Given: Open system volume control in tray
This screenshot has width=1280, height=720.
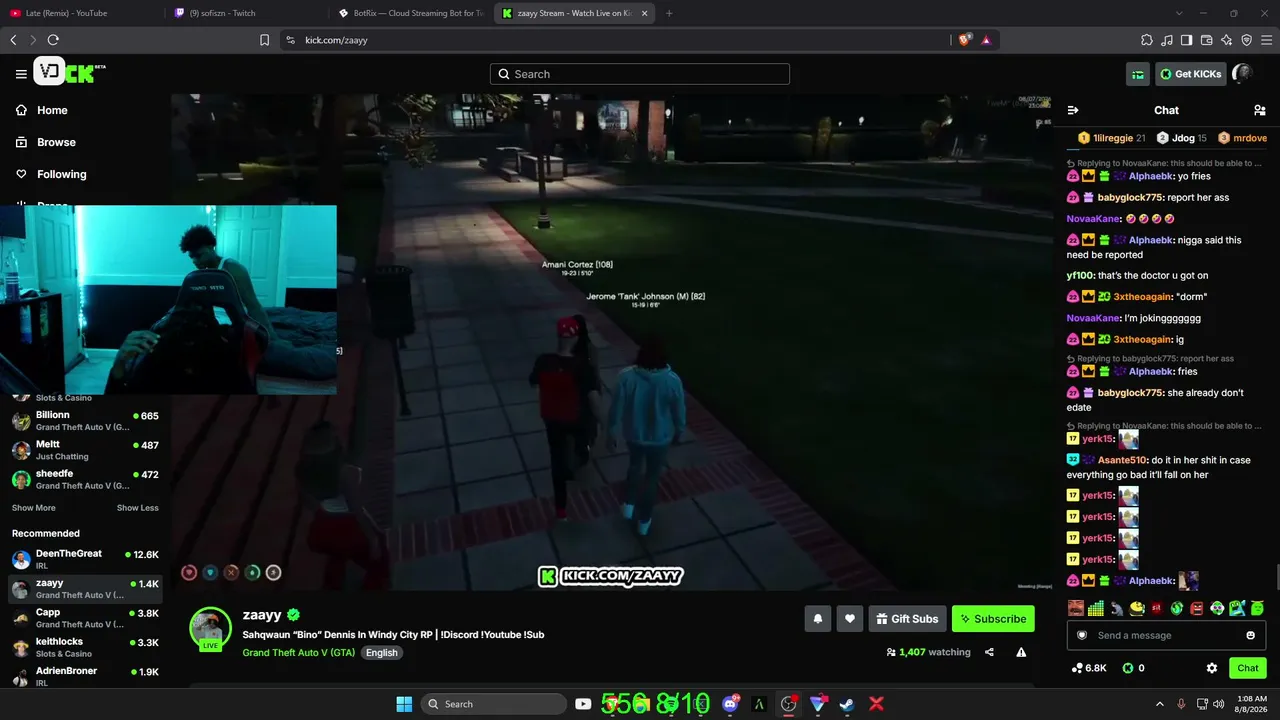Looking at the screenshot, I should tap(1218, 704).
